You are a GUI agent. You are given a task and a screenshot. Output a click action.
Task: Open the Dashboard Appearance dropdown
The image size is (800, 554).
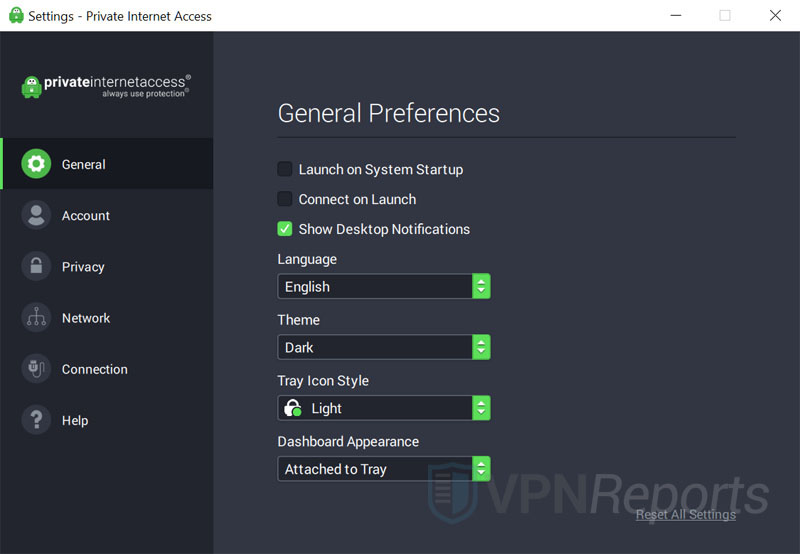point(383,469)
